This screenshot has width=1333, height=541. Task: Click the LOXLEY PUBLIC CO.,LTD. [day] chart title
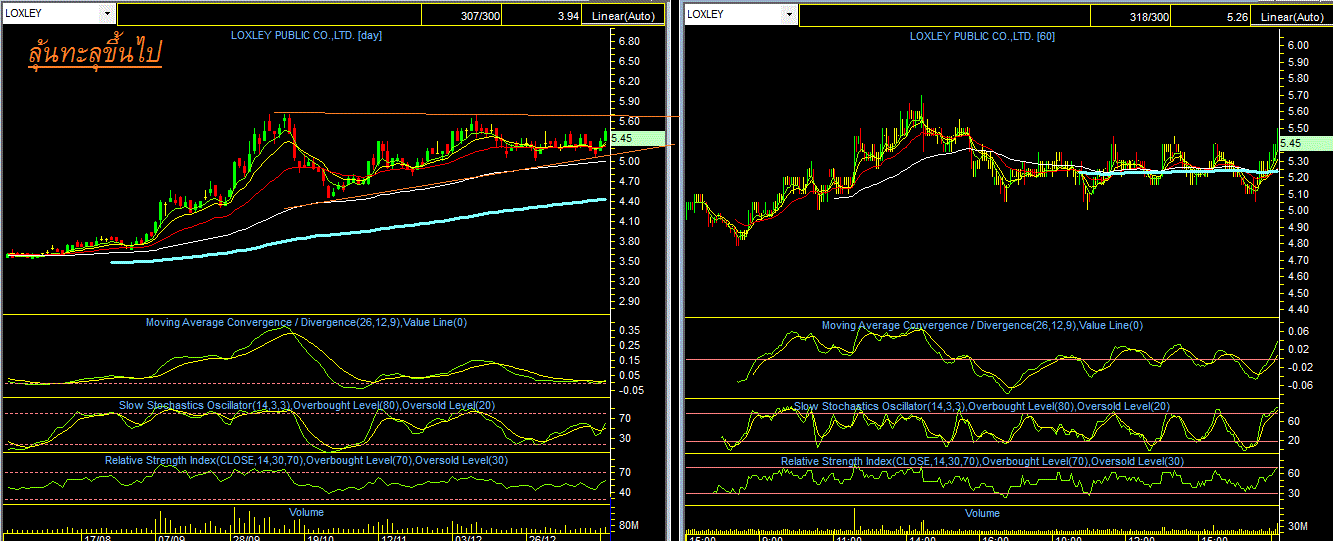[306, 35]
